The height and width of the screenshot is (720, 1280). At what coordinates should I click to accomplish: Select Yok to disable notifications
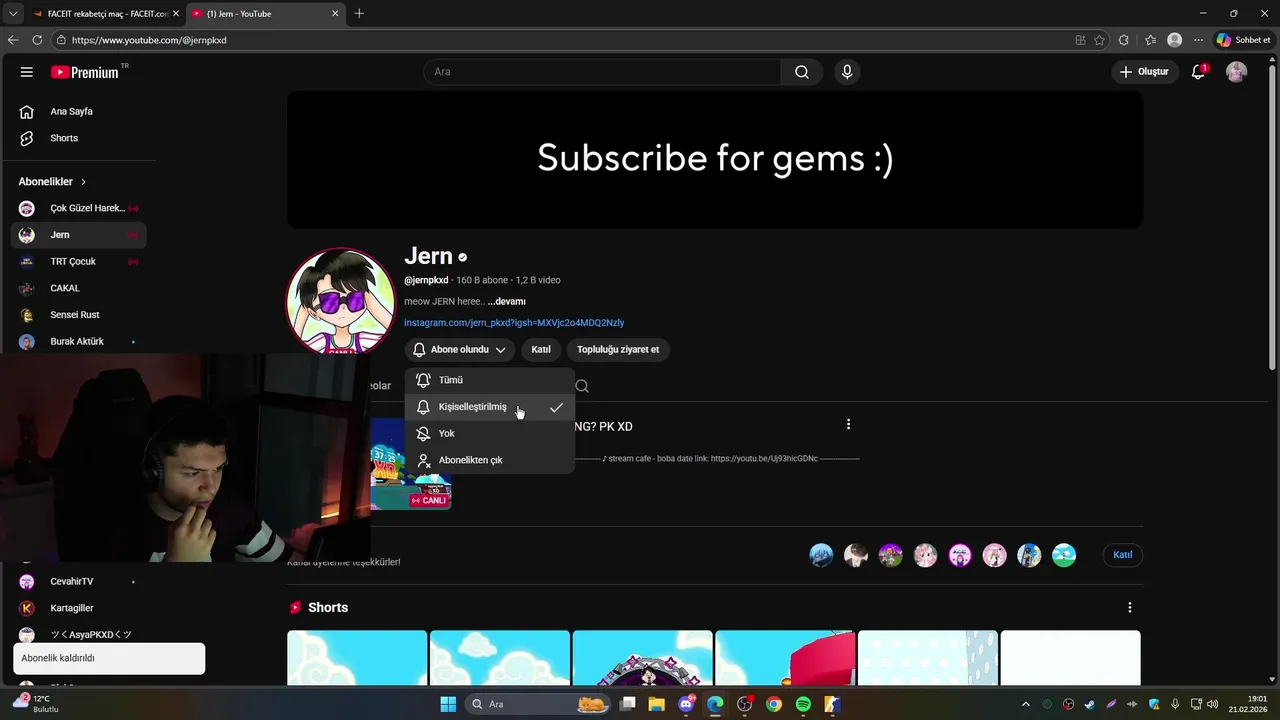coord(490,433)
